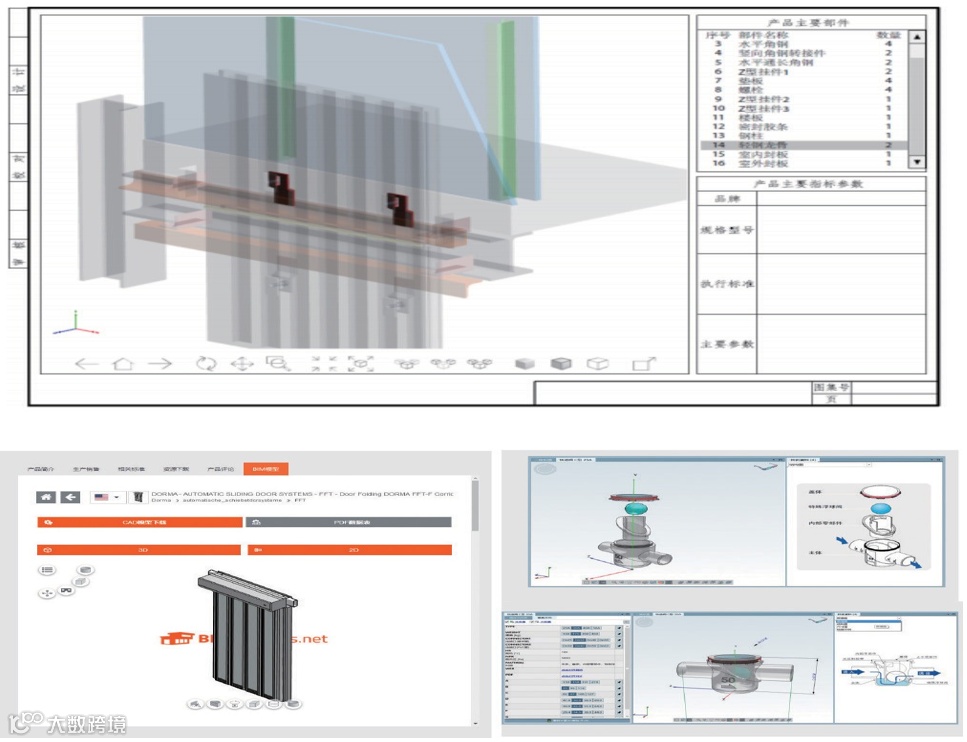Select the rotate tool in the 3D viewer toolbar
This screenshot has width=967, height=742.
[207, 363]
